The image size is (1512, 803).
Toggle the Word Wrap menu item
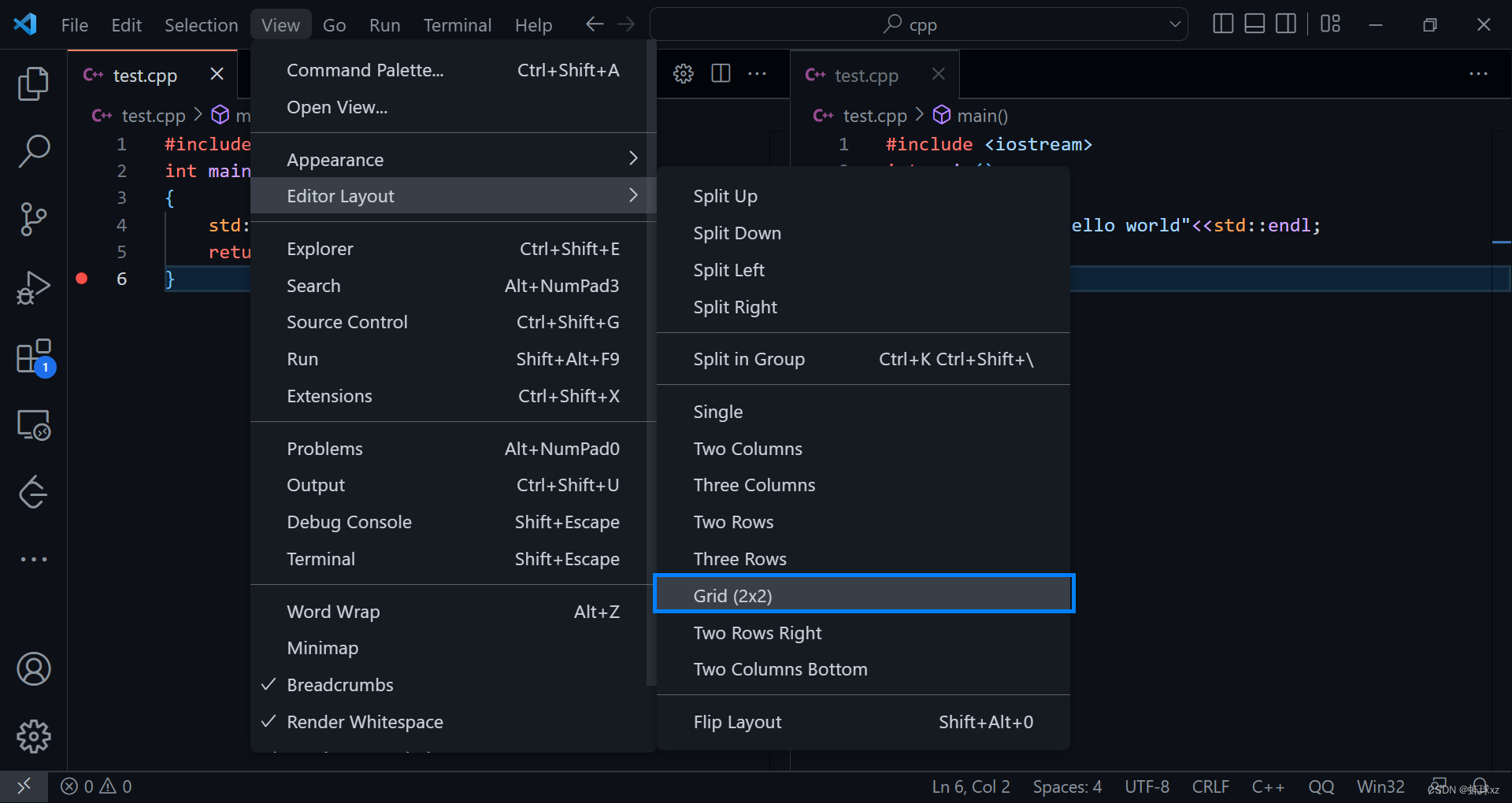pyautogui.click(x=453, y=612)
